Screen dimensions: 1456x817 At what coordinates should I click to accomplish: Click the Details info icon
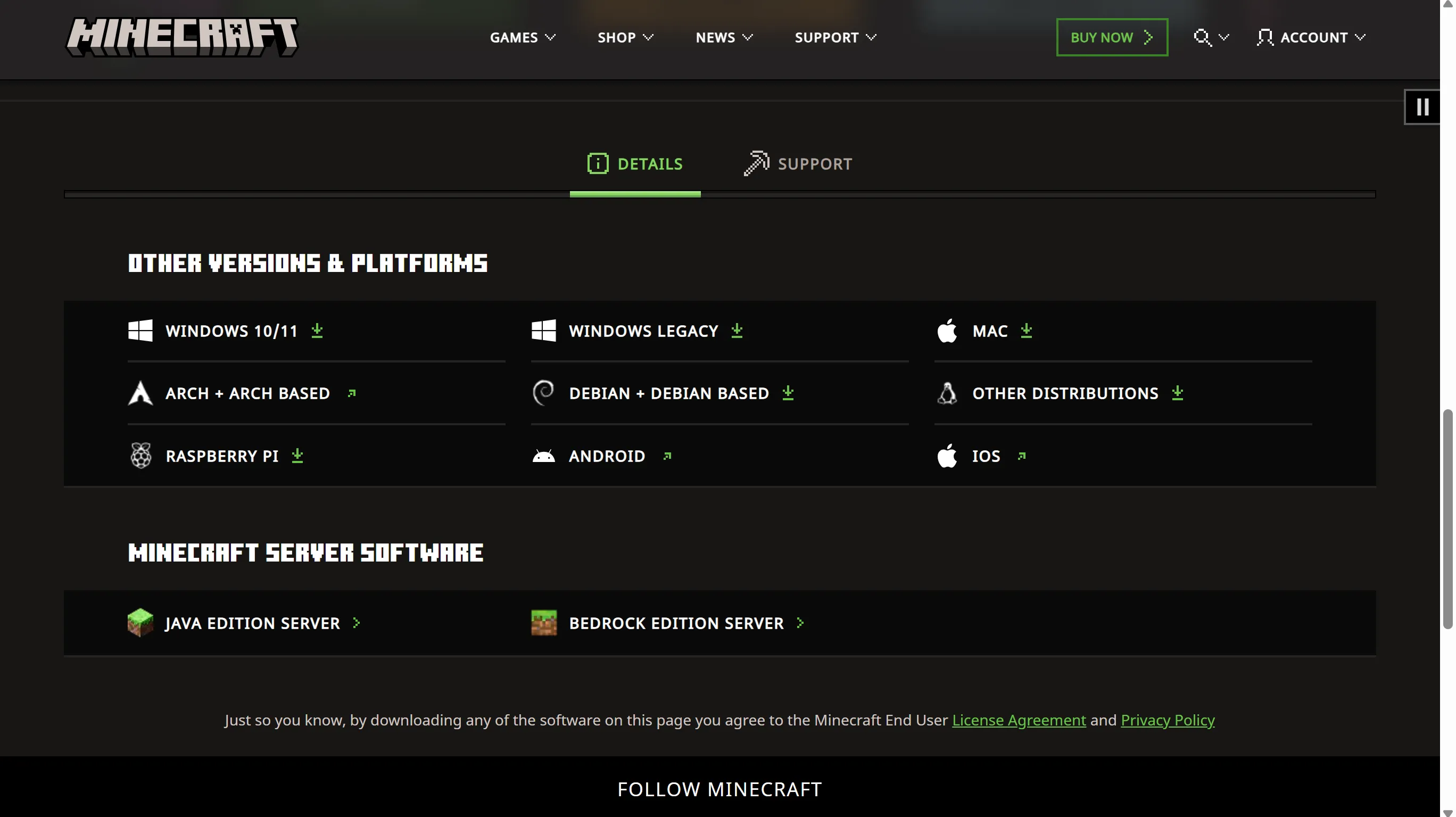[598, 164]
